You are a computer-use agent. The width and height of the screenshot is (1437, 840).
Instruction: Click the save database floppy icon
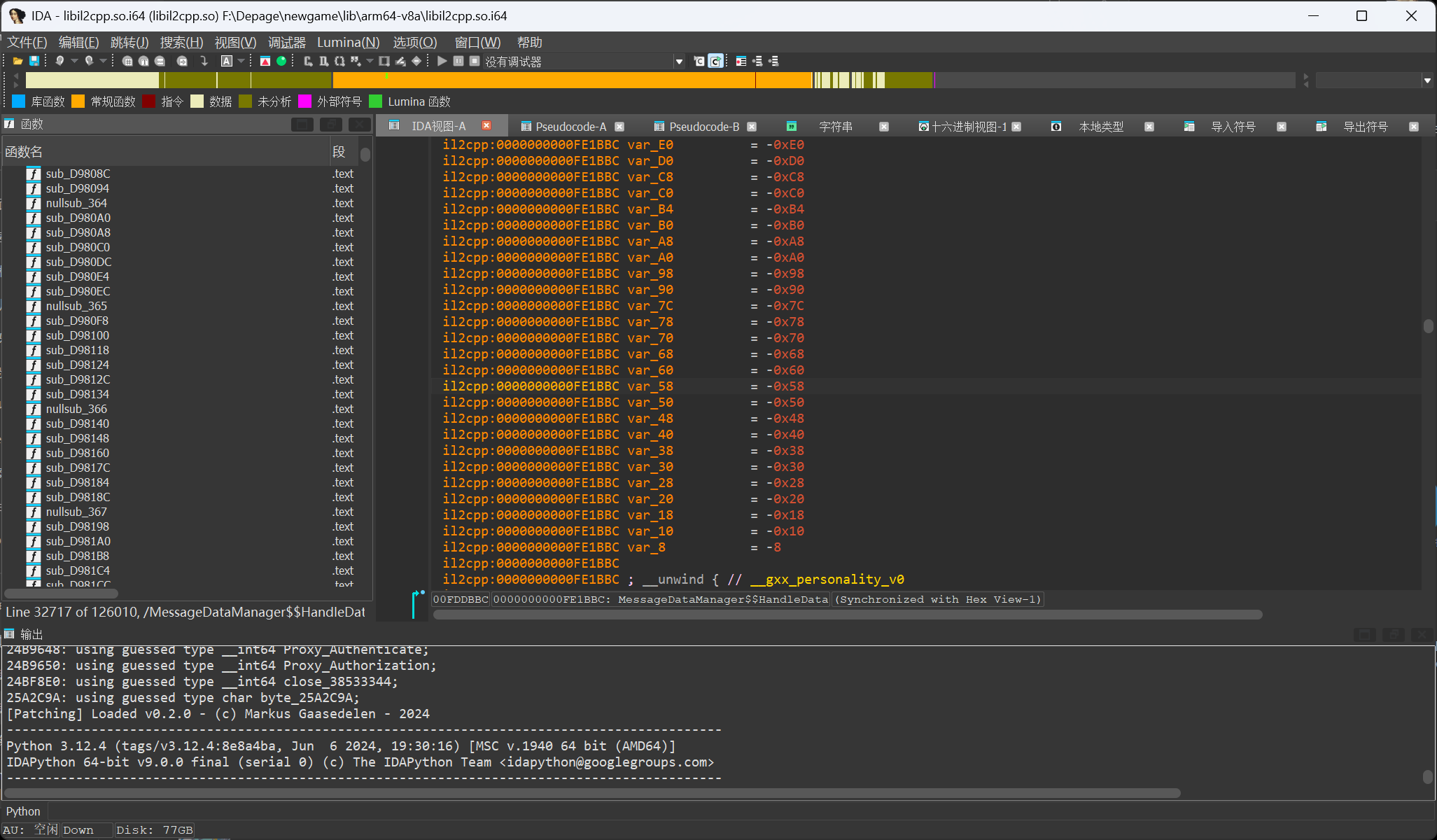pos(34,62)
